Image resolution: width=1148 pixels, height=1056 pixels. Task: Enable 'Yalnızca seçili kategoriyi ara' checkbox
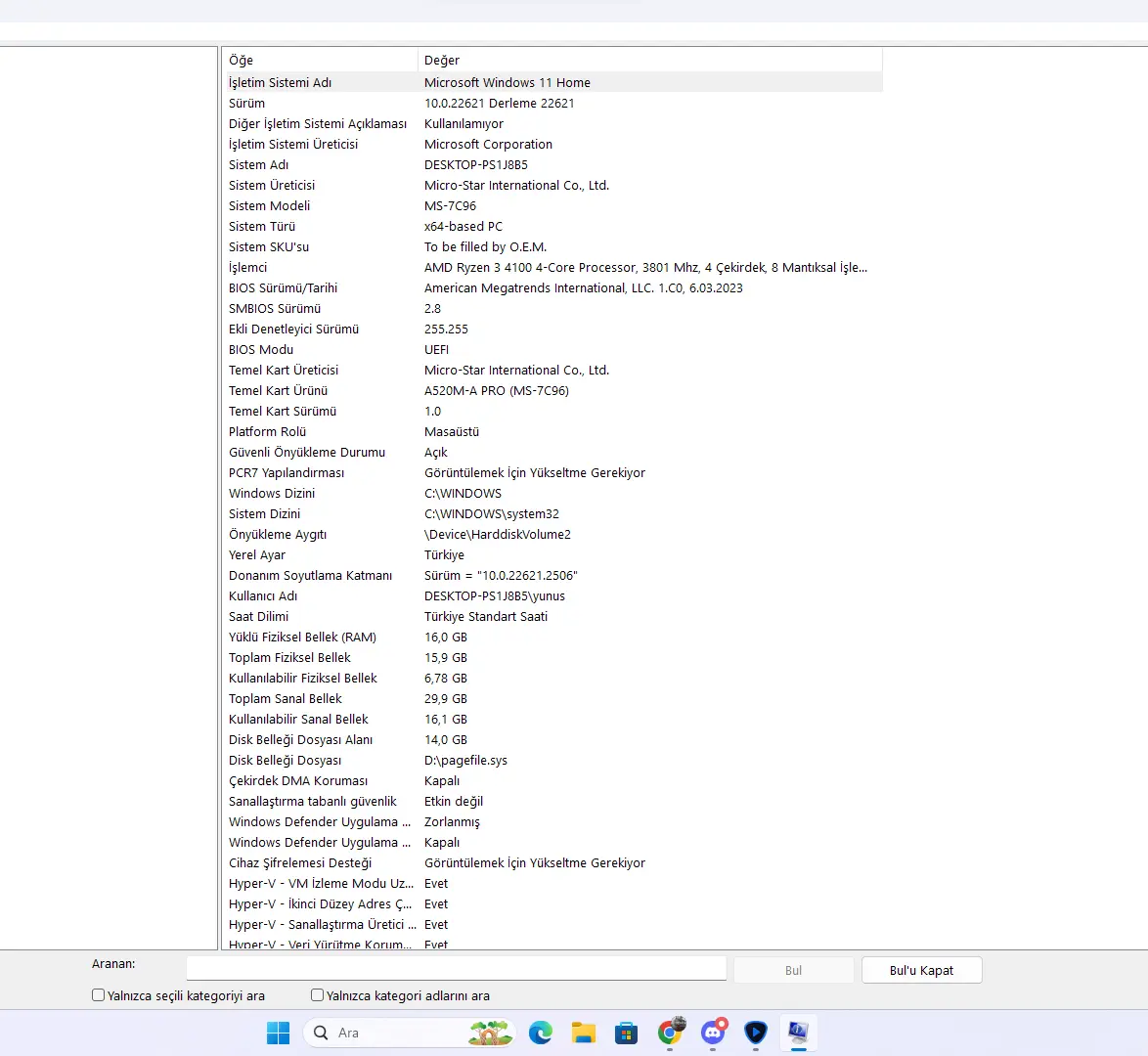click(x=98, y=995)
